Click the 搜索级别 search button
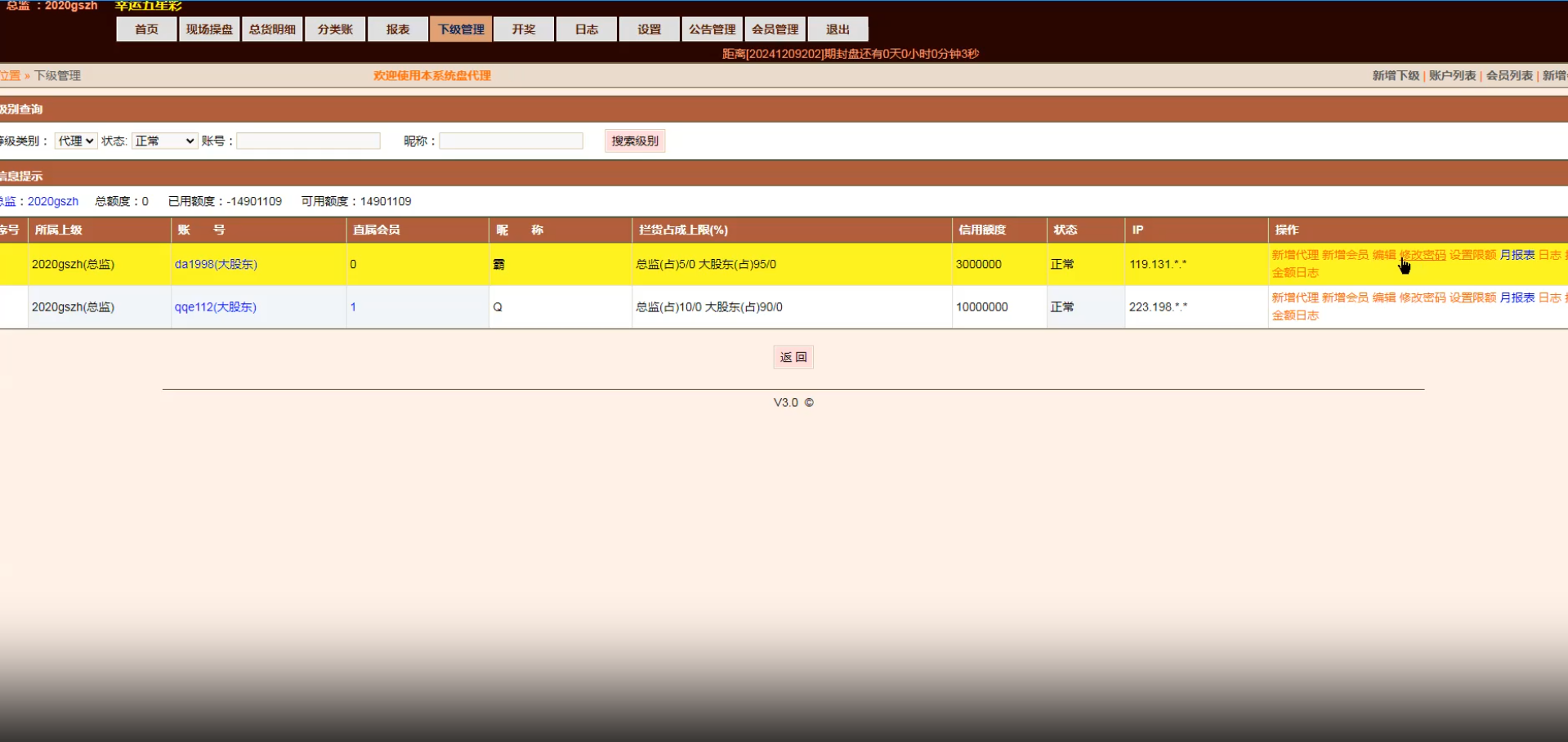This screenshot has height=742, width=1568. click(x=635, y=141)
